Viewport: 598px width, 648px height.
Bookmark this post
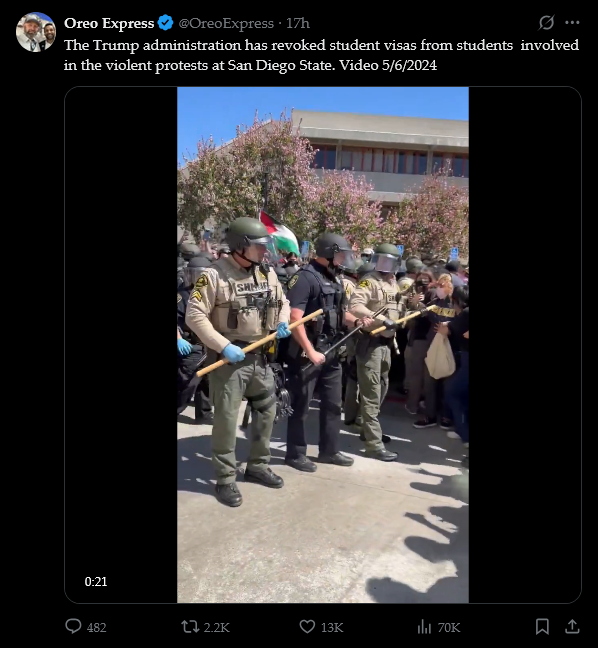542,627
